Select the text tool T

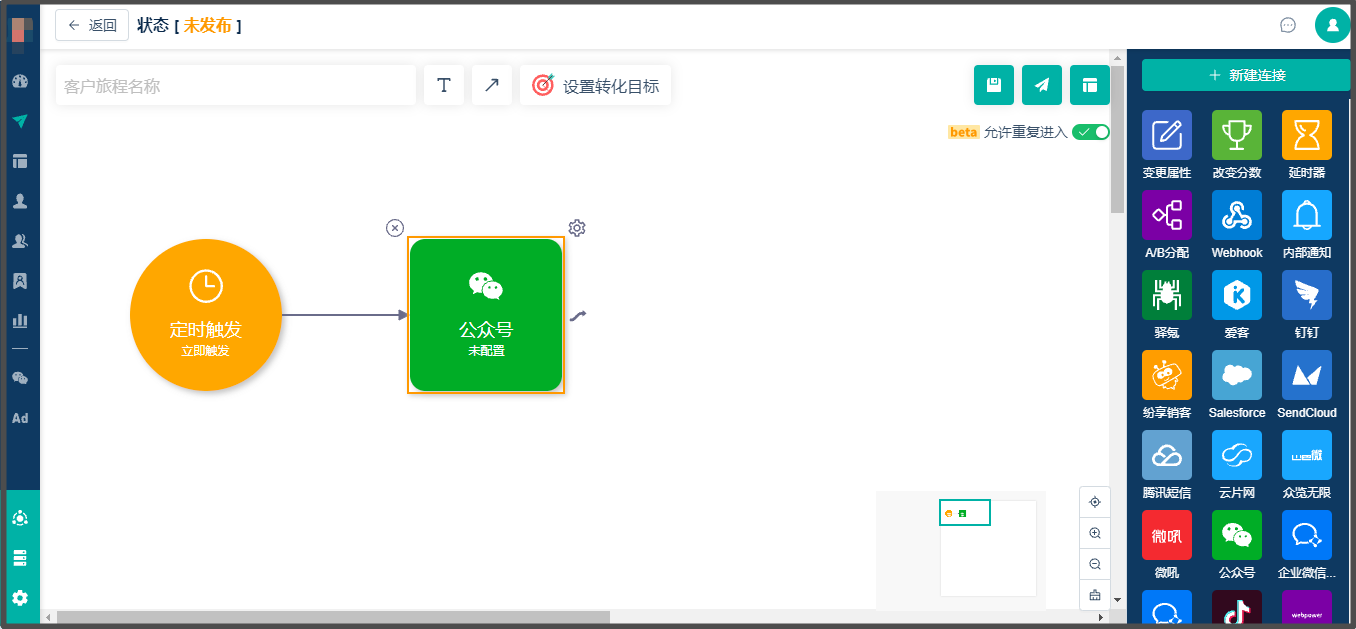pos(444,85)
